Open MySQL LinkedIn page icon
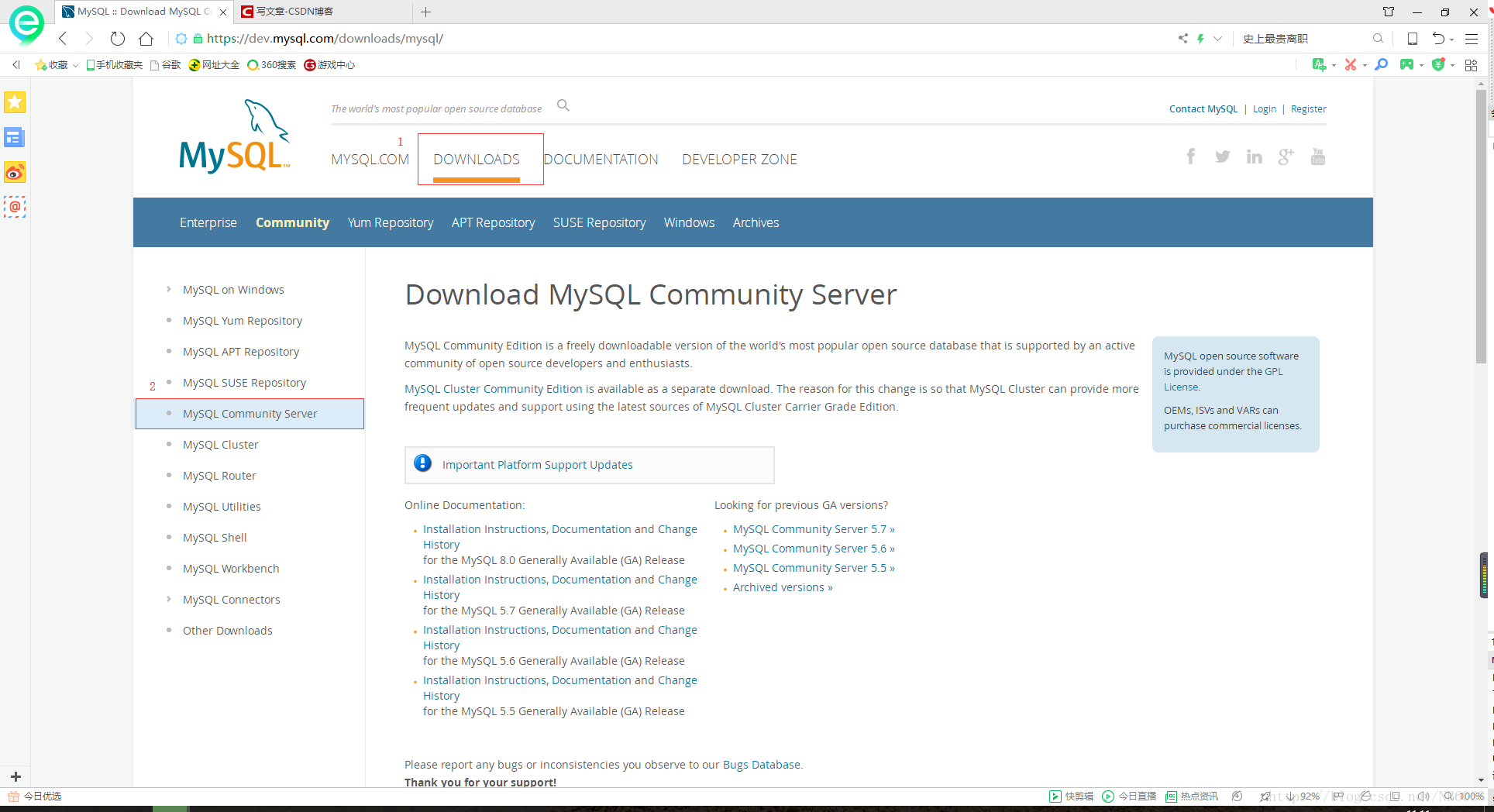 point(1255,157)
